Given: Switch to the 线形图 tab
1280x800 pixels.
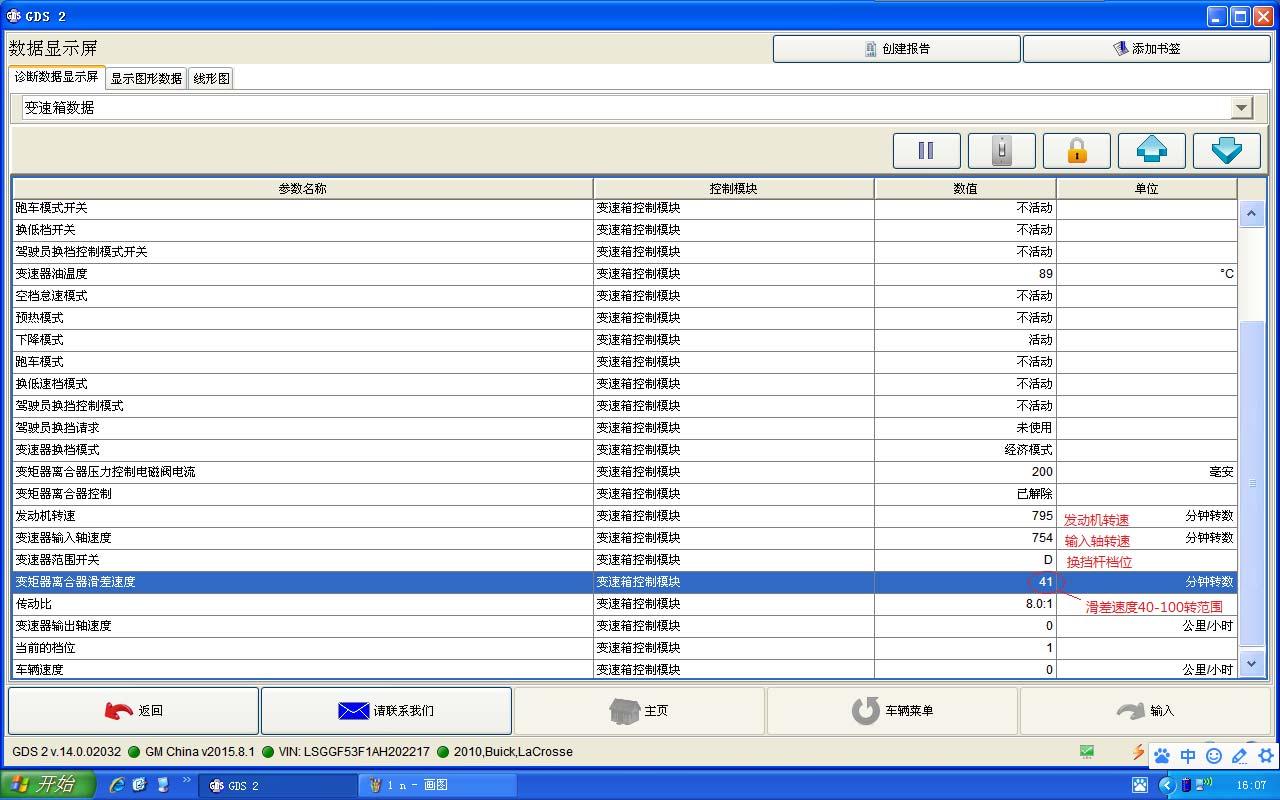Looking at the screenshot, I should pyautogui.click(x=211, y=78).
